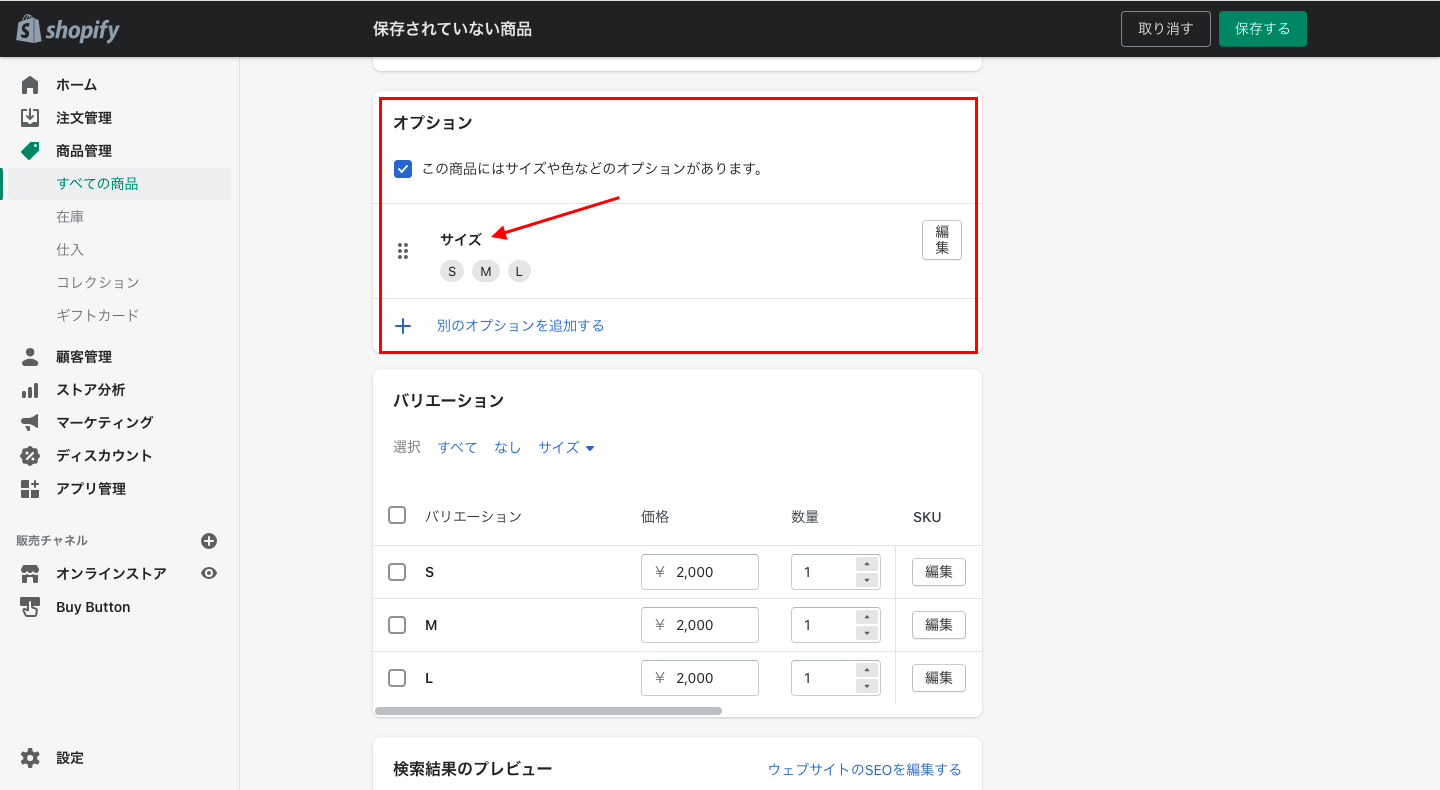Screen dimensions: 1440x790
Task: Open ホーム house icon in sidebar
Action: [x=30, y=85]
